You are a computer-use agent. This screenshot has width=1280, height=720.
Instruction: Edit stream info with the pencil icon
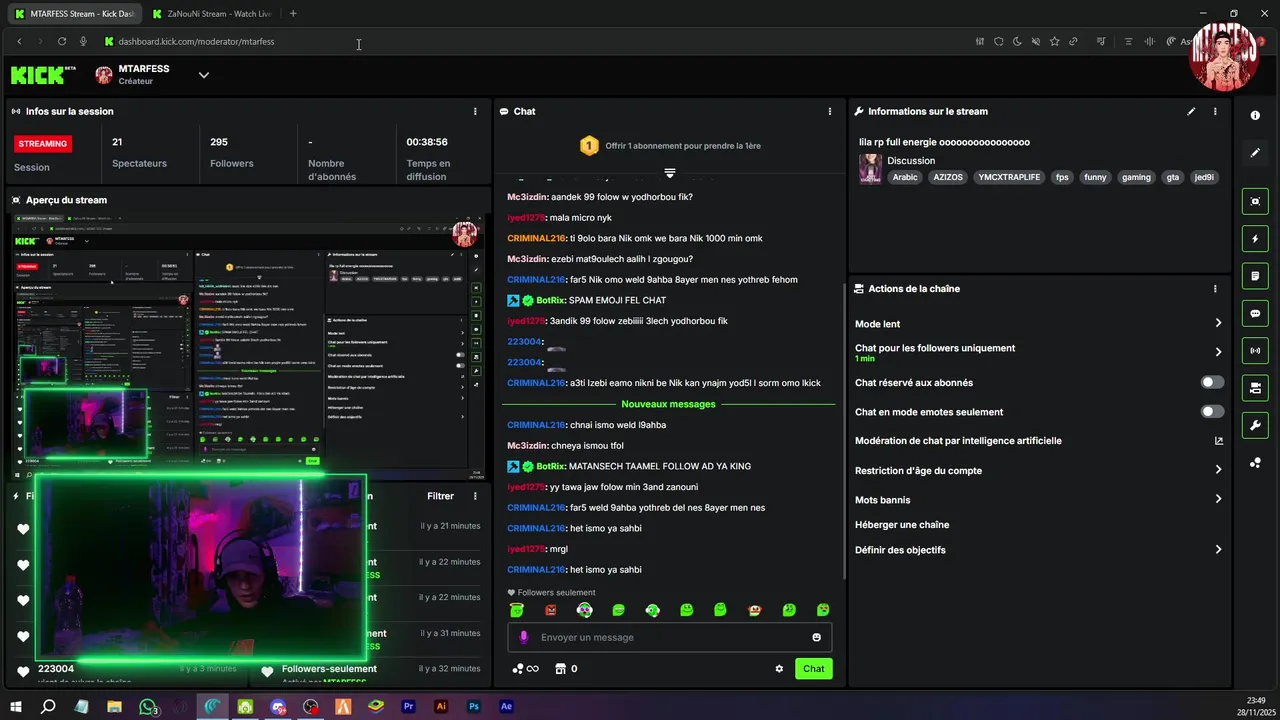click(1191, 112)
